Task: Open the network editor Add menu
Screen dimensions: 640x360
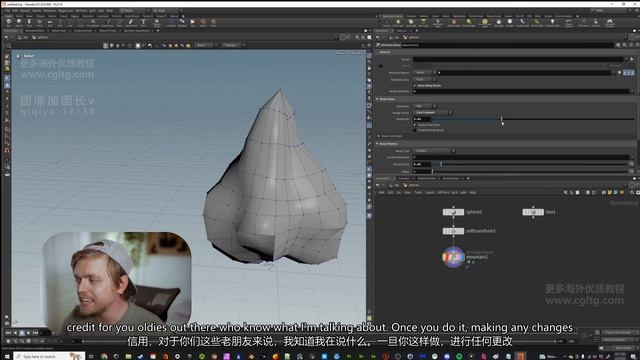Action: click(x=382, y=192)
